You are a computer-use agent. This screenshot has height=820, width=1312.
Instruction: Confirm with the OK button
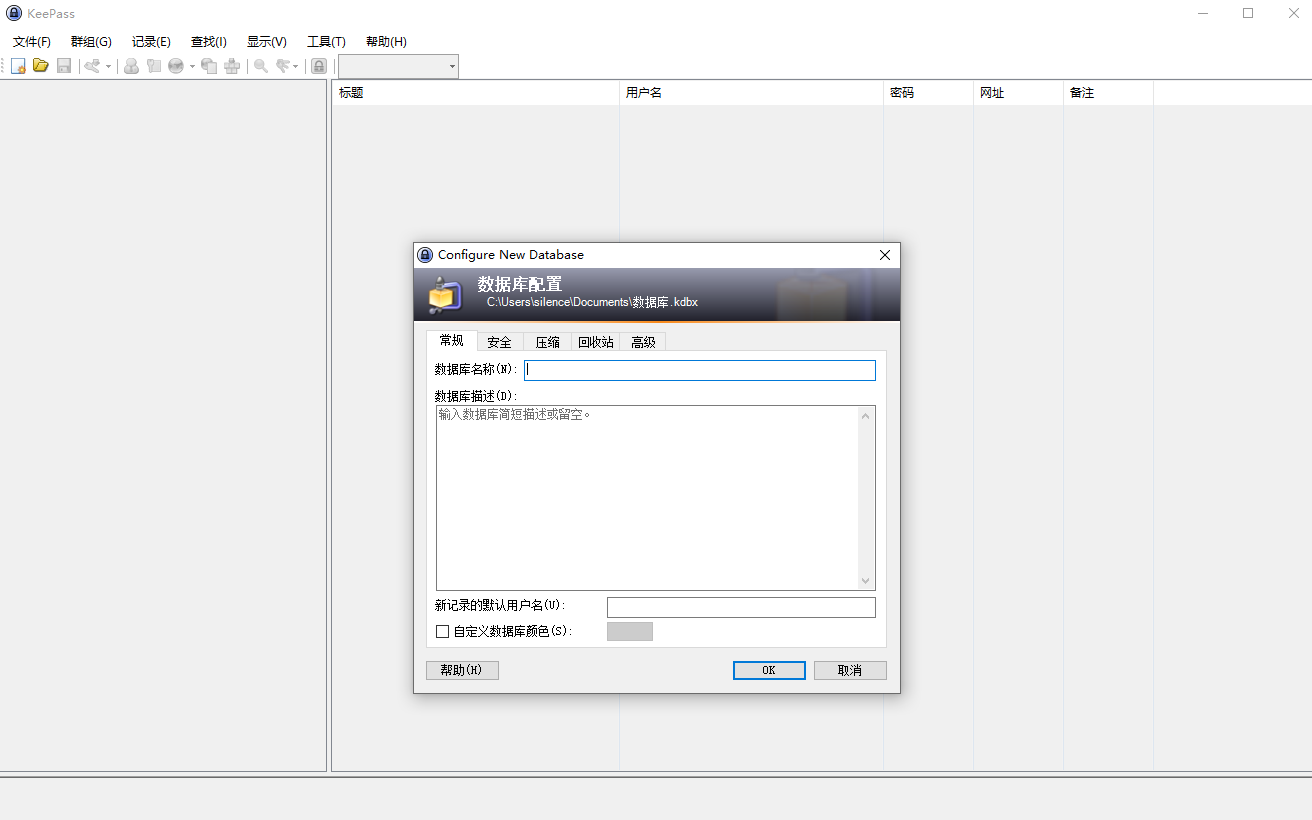[769, 670]
